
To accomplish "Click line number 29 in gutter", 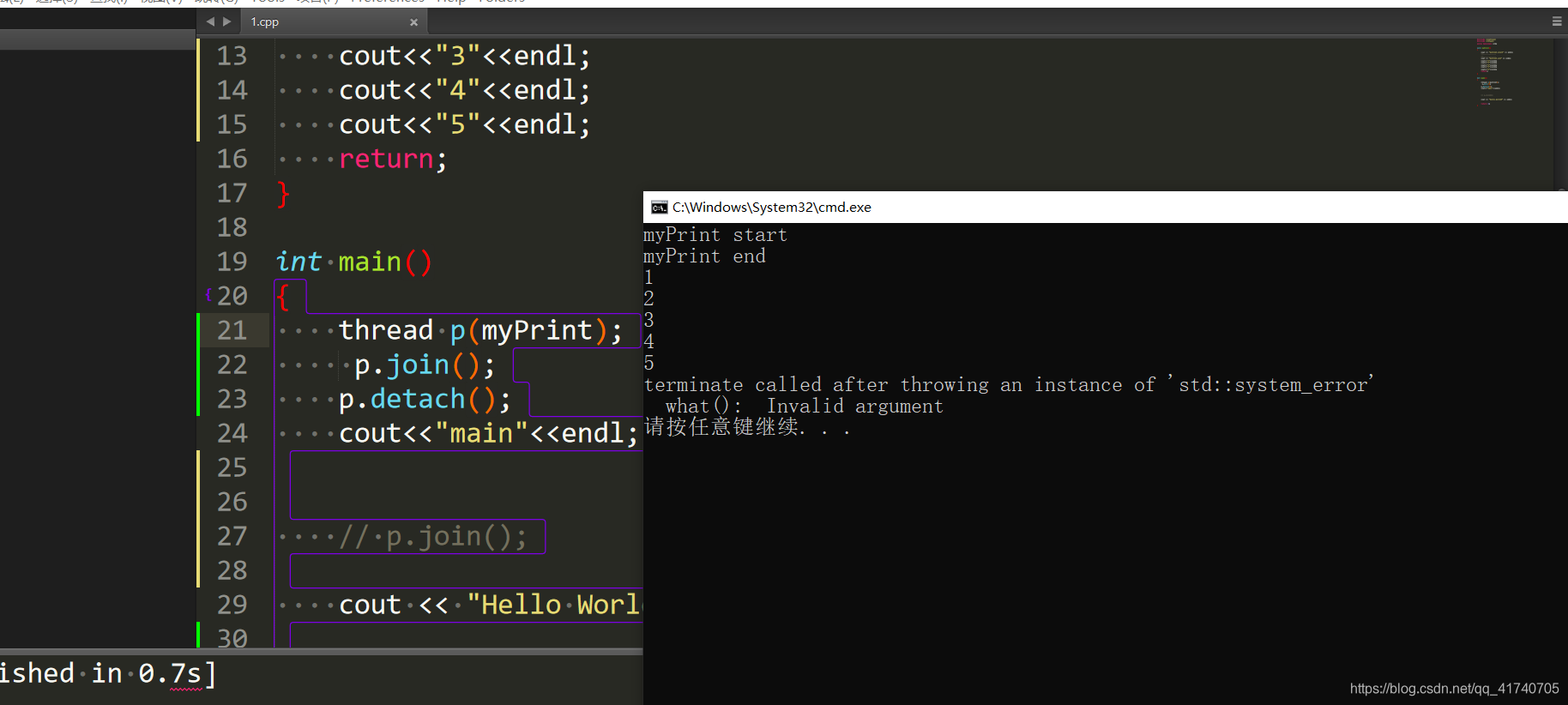I will 232,605.
